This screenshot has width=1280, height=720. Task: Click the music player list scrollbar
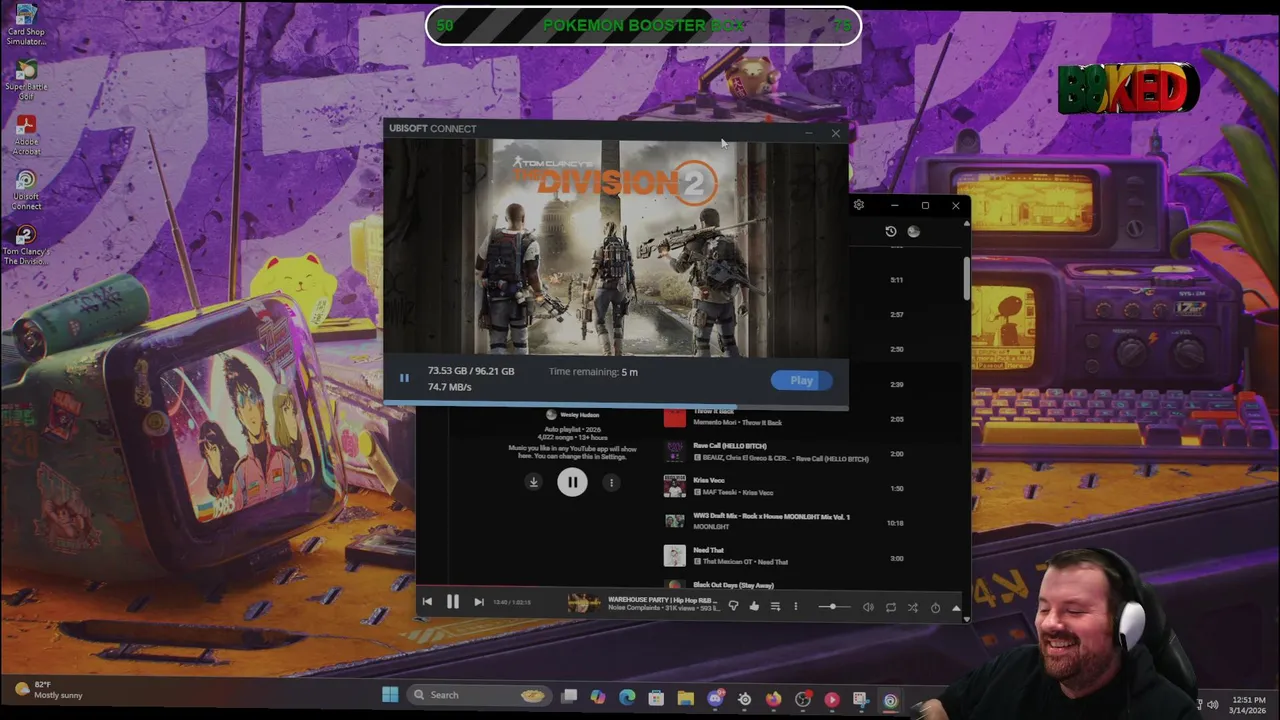pos(966,277)
